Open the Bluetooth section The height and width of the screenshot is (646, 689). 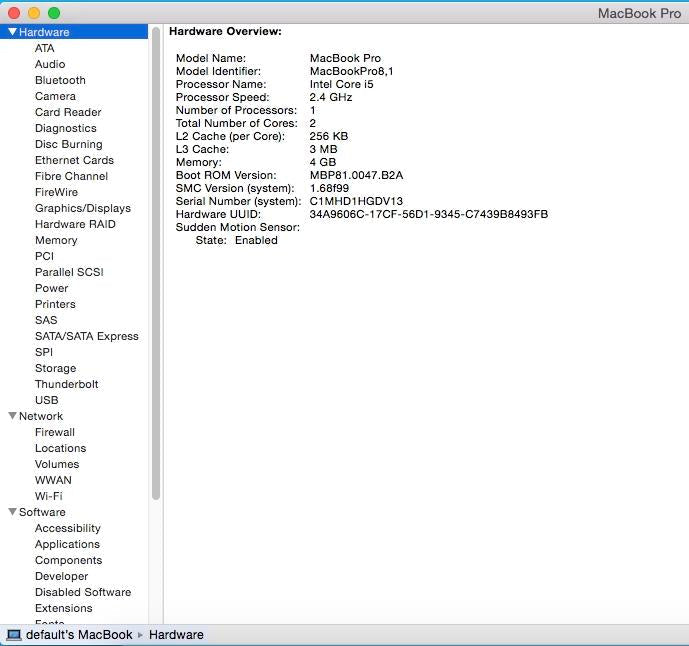pyautogui.click(x=60, y=80)
